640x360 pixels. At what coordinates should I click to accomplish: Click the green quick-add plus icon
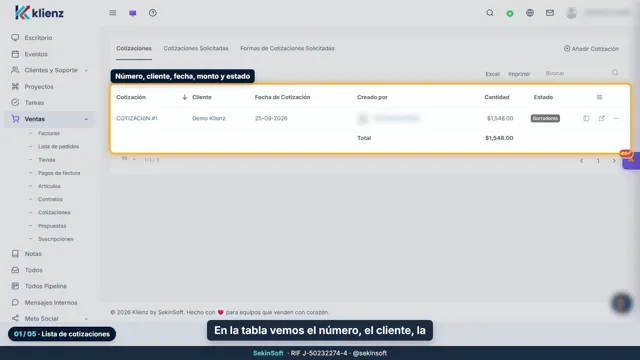pos(510,13)
